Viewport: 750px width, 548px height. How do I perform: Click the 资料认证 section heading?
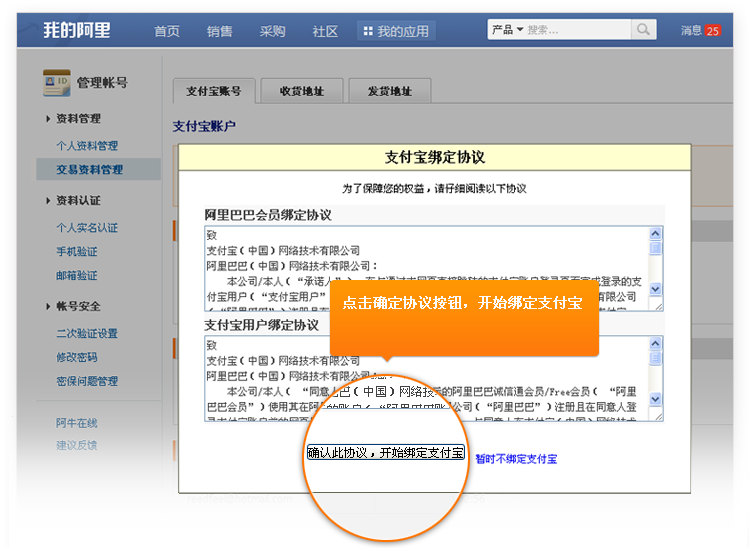tap(78, 200)
